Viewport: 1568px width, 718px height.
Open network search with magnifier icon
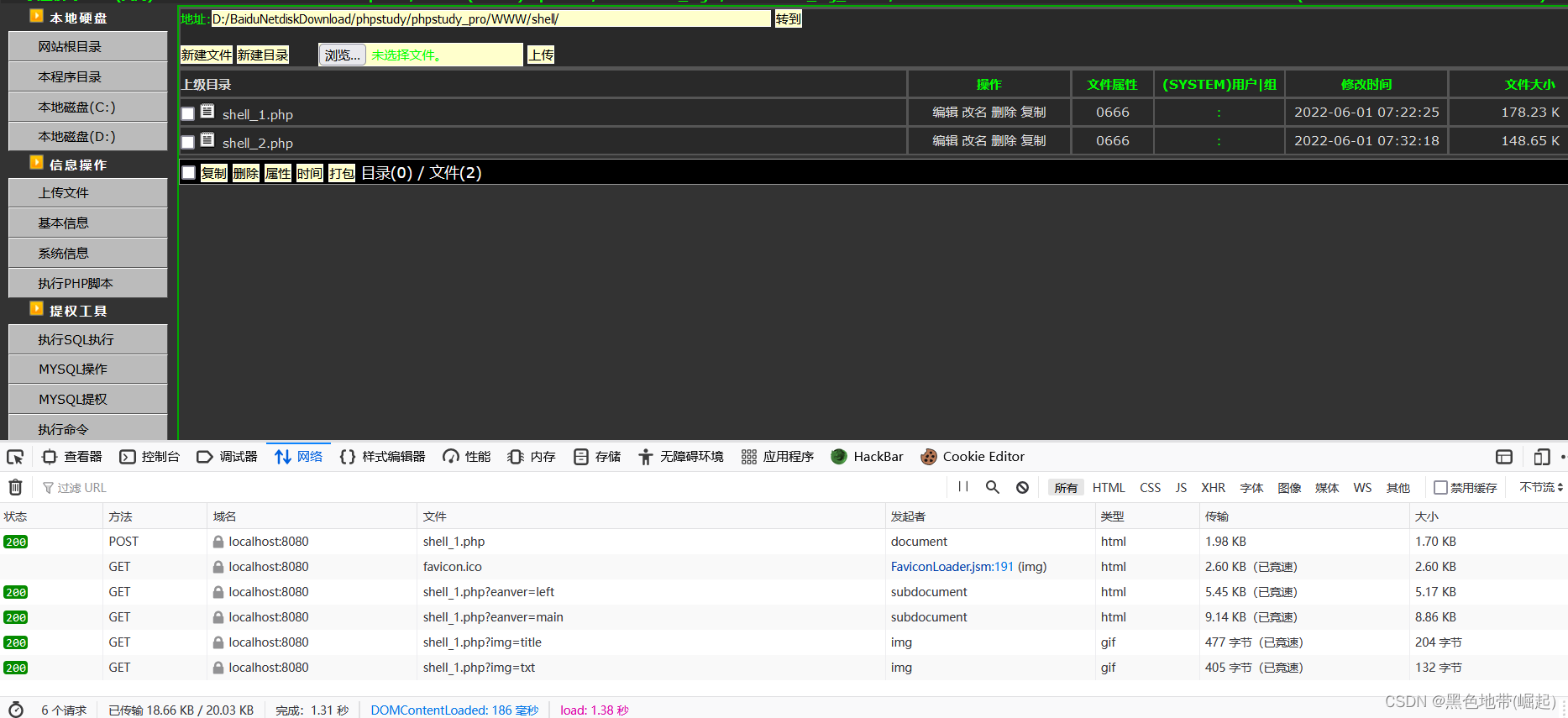[993, 487]
